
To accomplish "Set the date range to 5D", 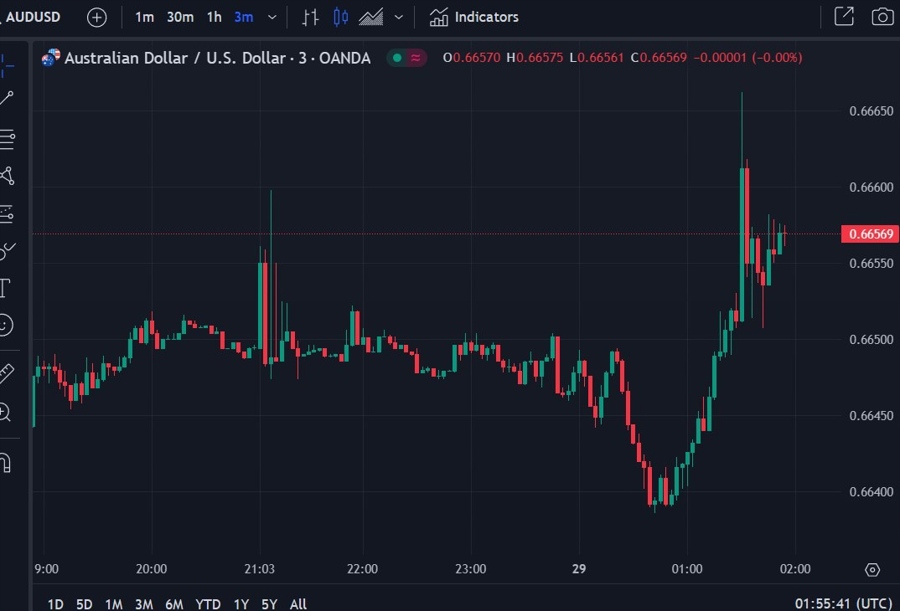I will pyautogui.click(x=84, y=604).
